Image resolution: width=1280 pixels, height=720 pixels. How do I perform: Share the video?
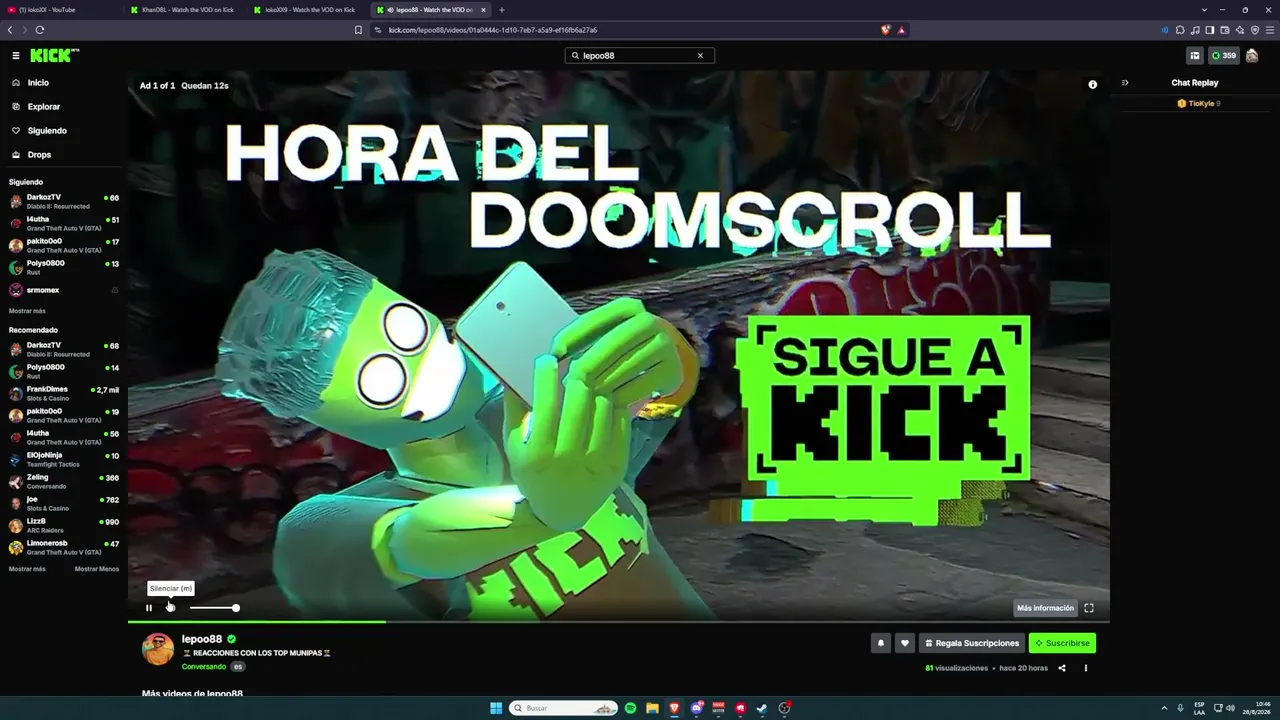tap(1062, 668)
